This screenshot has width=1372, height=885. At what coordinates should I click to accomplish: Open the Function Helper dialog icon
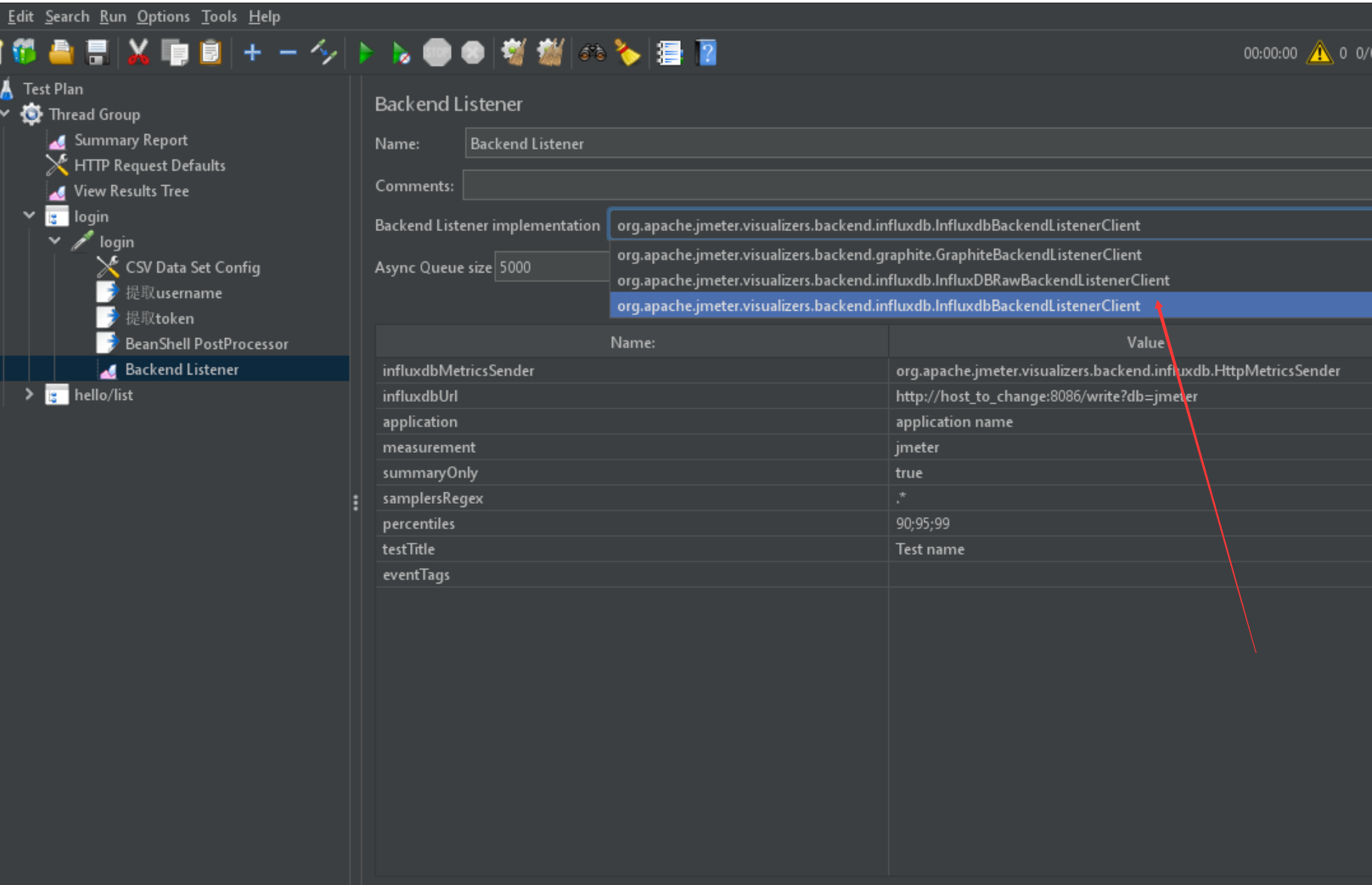point(670,53)
